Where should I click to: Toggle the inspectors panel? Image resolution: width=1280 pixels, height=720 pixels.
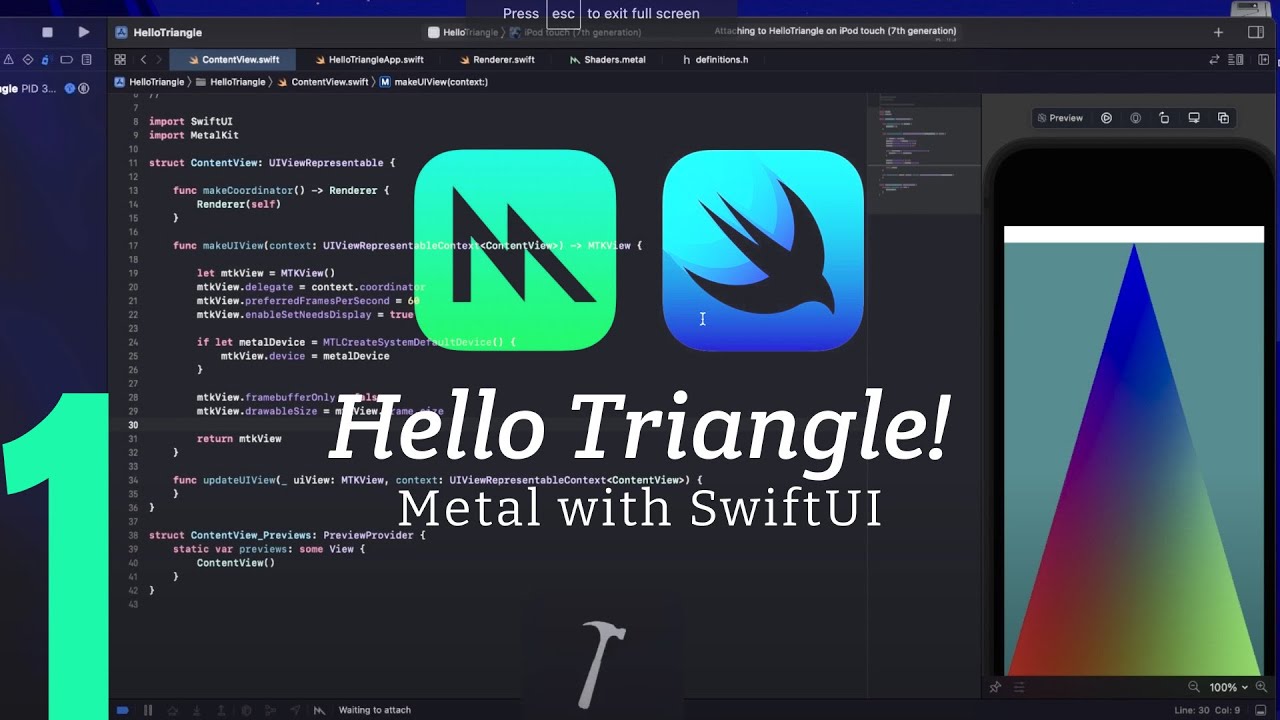point(1256,32)
